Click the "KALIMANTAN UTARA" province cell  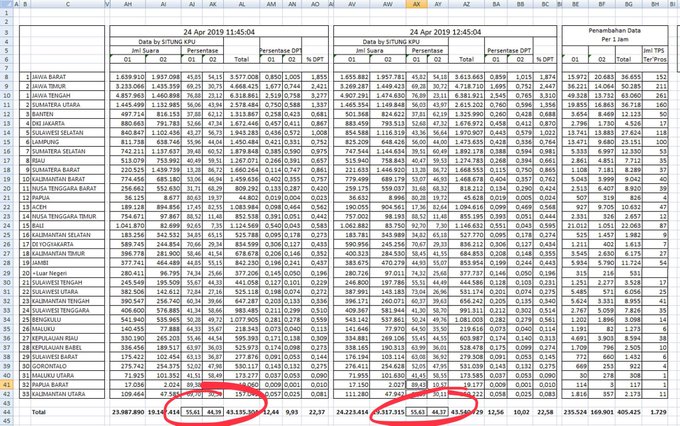point(68,394)
